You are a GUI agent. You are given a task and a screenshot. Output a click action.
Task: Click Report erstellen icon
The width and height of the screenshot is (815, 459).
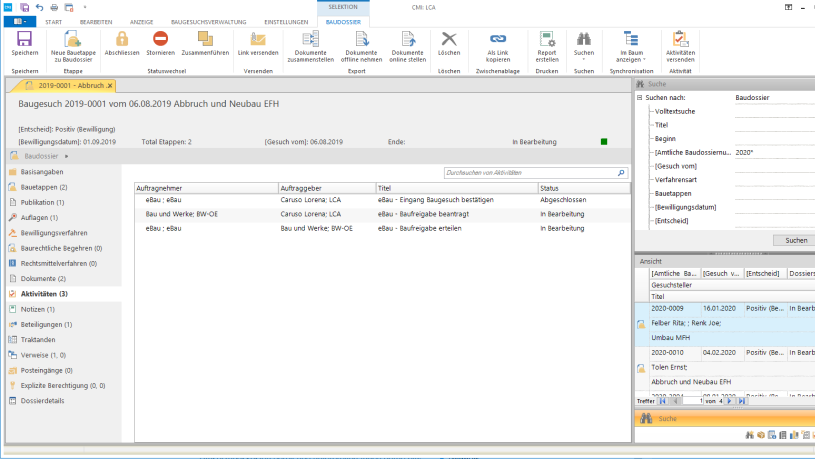pyautogui.click(x=547, y=42)
